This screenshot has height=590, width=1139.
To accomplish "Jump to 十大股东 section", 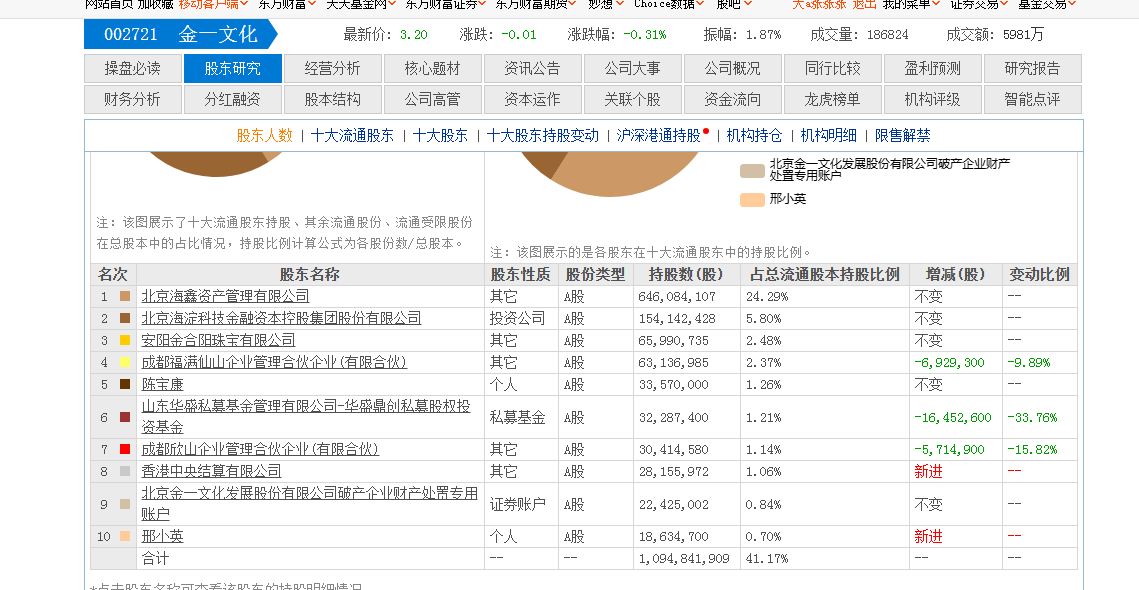I will 440,135.
